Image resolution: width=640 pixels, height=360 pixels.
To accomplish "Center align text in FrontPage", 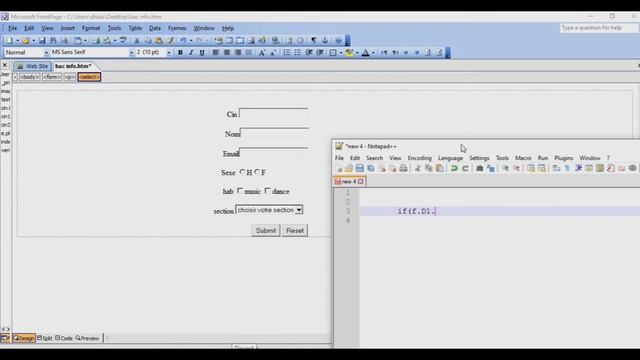I will click(227, 53).
